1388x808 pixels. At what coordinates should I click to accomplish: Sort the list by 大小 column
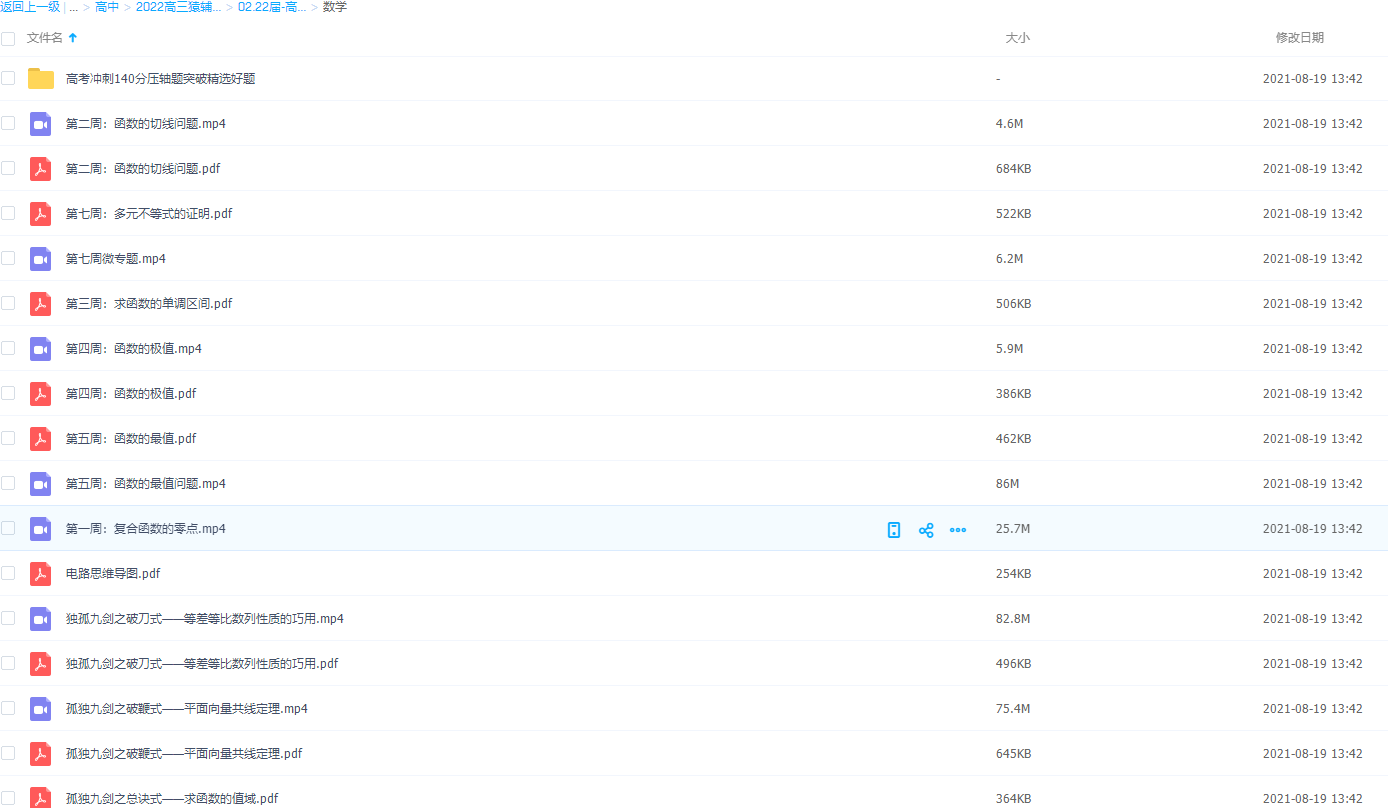1016,38
